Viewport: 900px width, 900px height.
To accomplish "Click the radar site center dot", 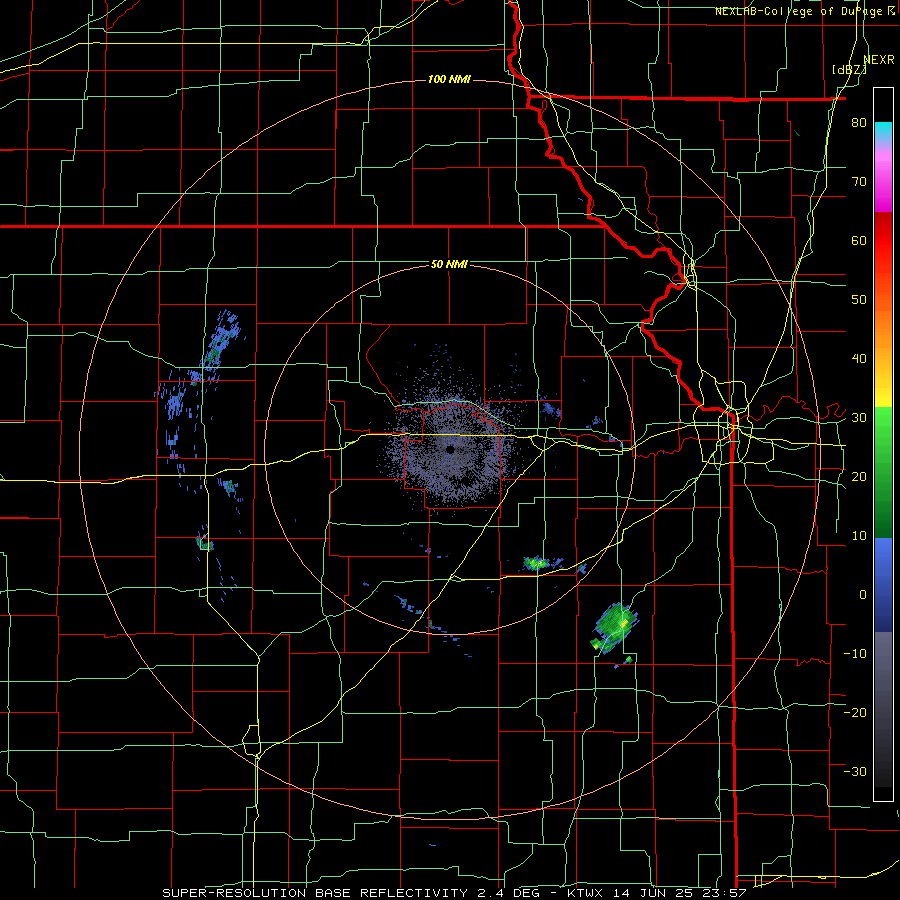I will pos(450,449).
